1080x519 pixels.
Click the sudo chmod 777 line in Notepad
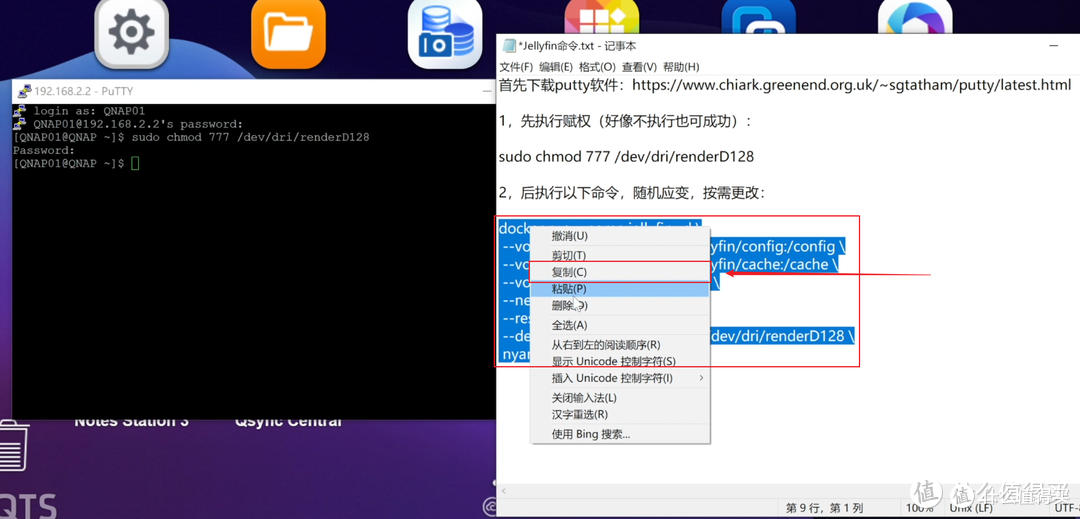coord(626,156)
